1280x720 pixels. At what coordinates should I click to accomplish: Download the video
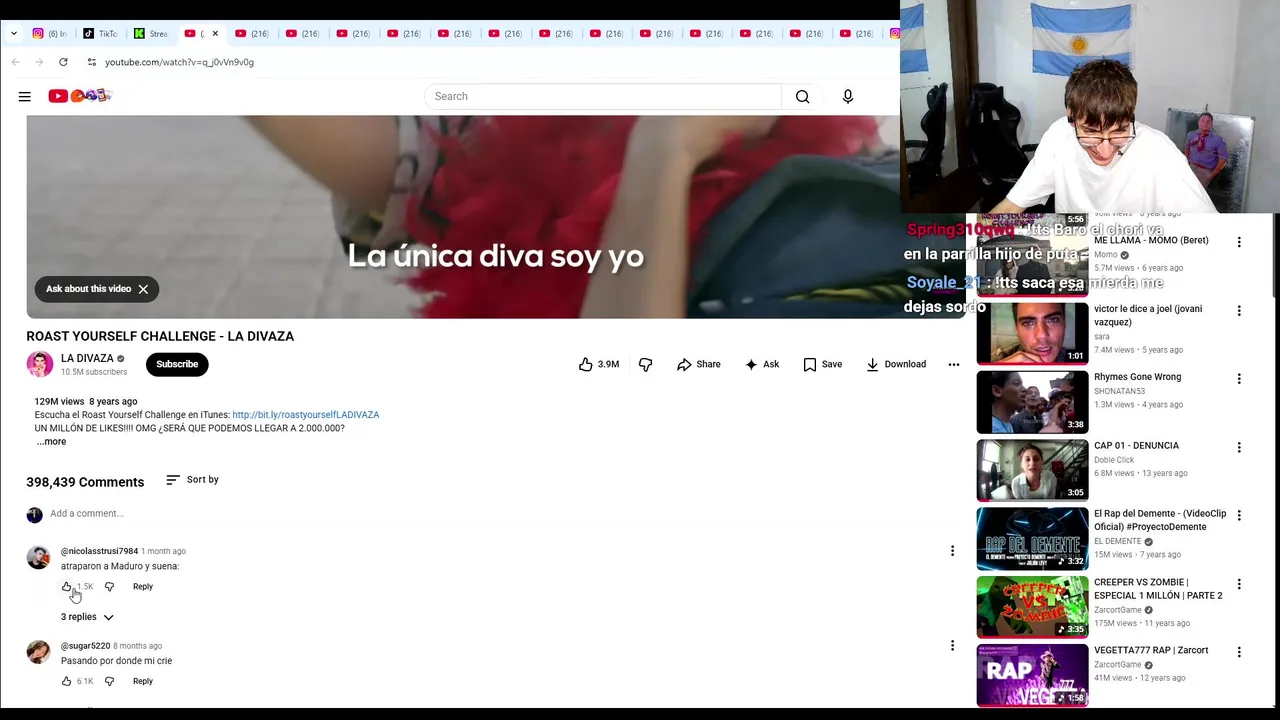pyautogui.click(x=896, y=364)
